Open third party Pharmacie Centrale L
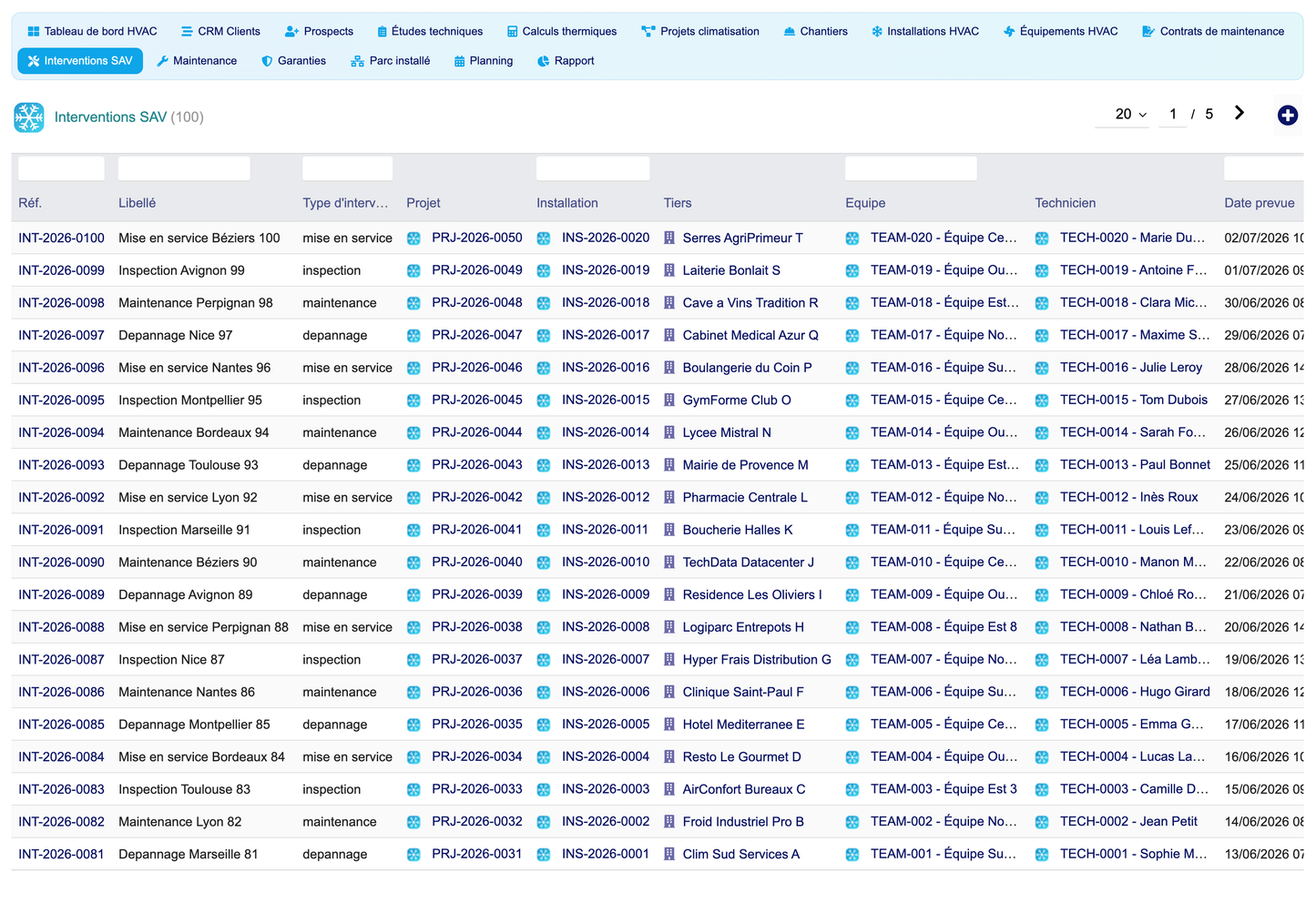 click(x=745, y=497)
